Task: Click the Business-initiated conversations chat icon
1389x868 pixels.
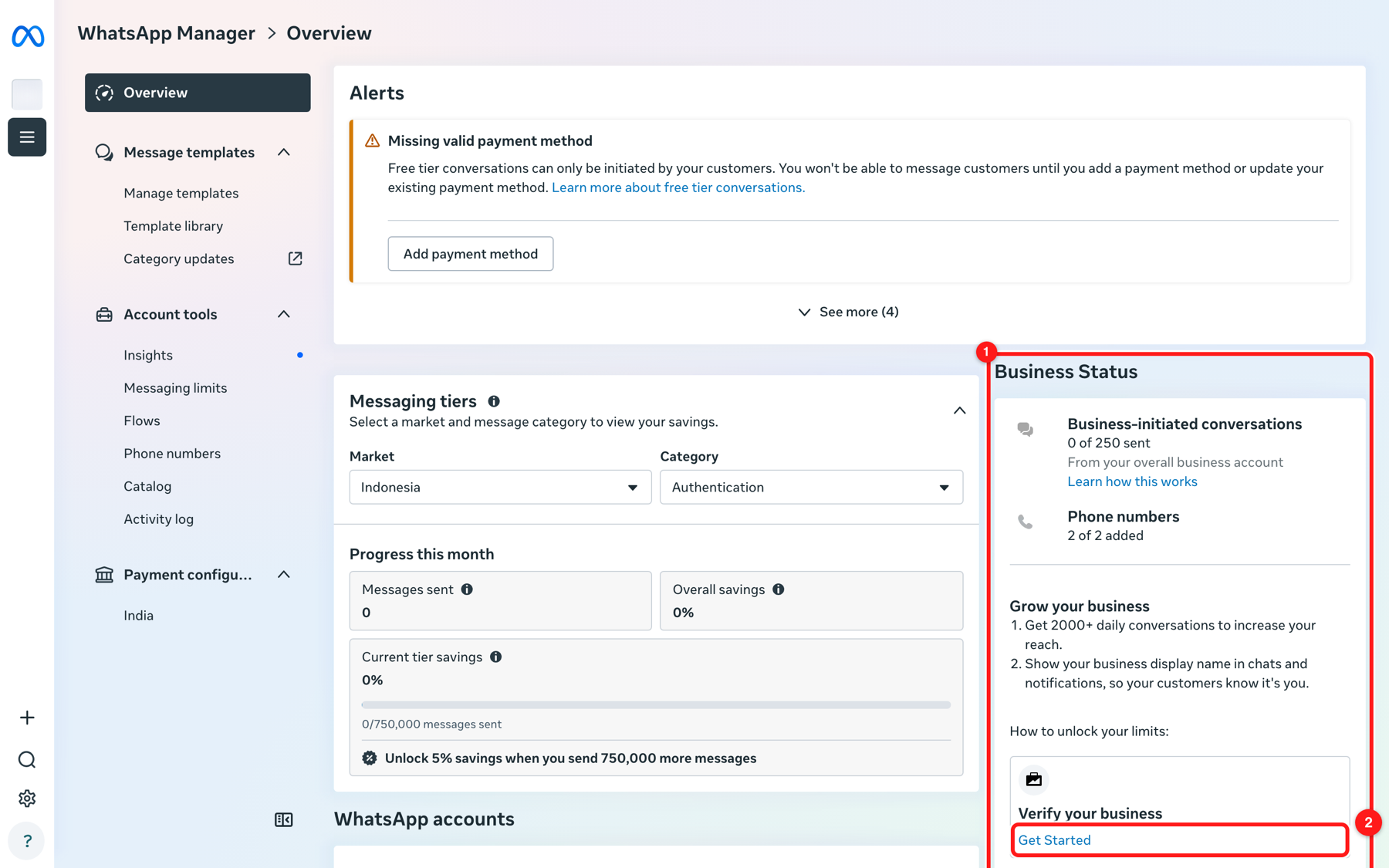Action: pyautogui.click(x=1026, y=430)
